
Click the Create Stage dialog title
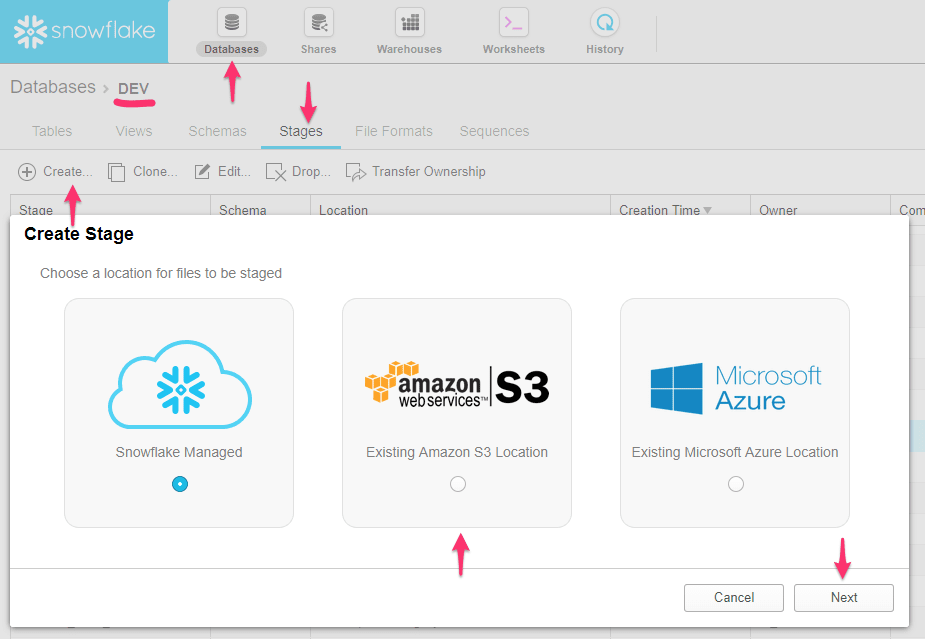(x=79, y=234)
